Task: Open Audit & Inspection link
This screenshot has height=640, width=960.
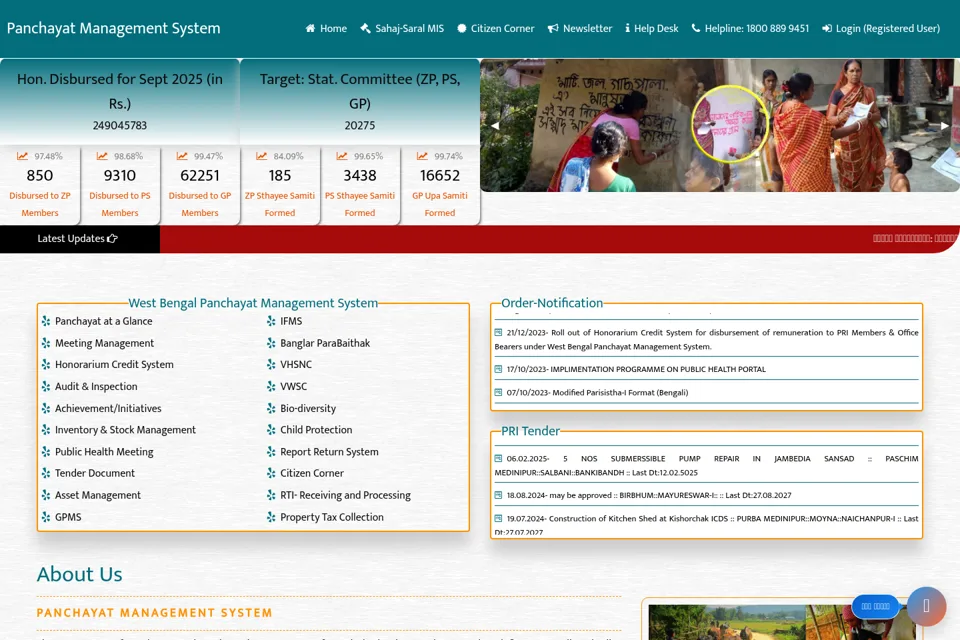Action: coord(96,386)
